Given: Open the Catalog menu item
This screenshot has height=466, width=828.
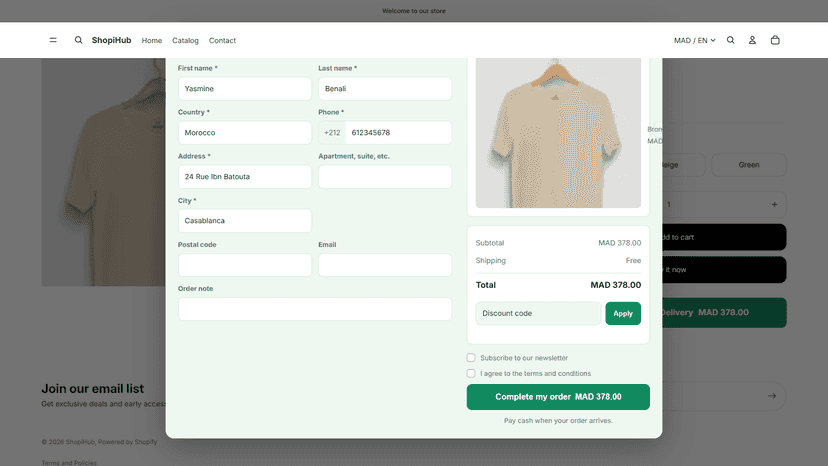Looking at the screenshot, I should click(x=185, y=41).
